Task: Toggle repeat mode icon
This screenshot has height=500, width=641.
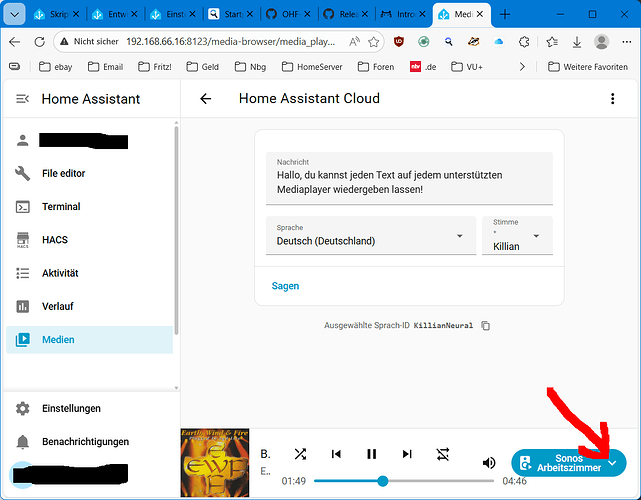Action: point(442,454)
